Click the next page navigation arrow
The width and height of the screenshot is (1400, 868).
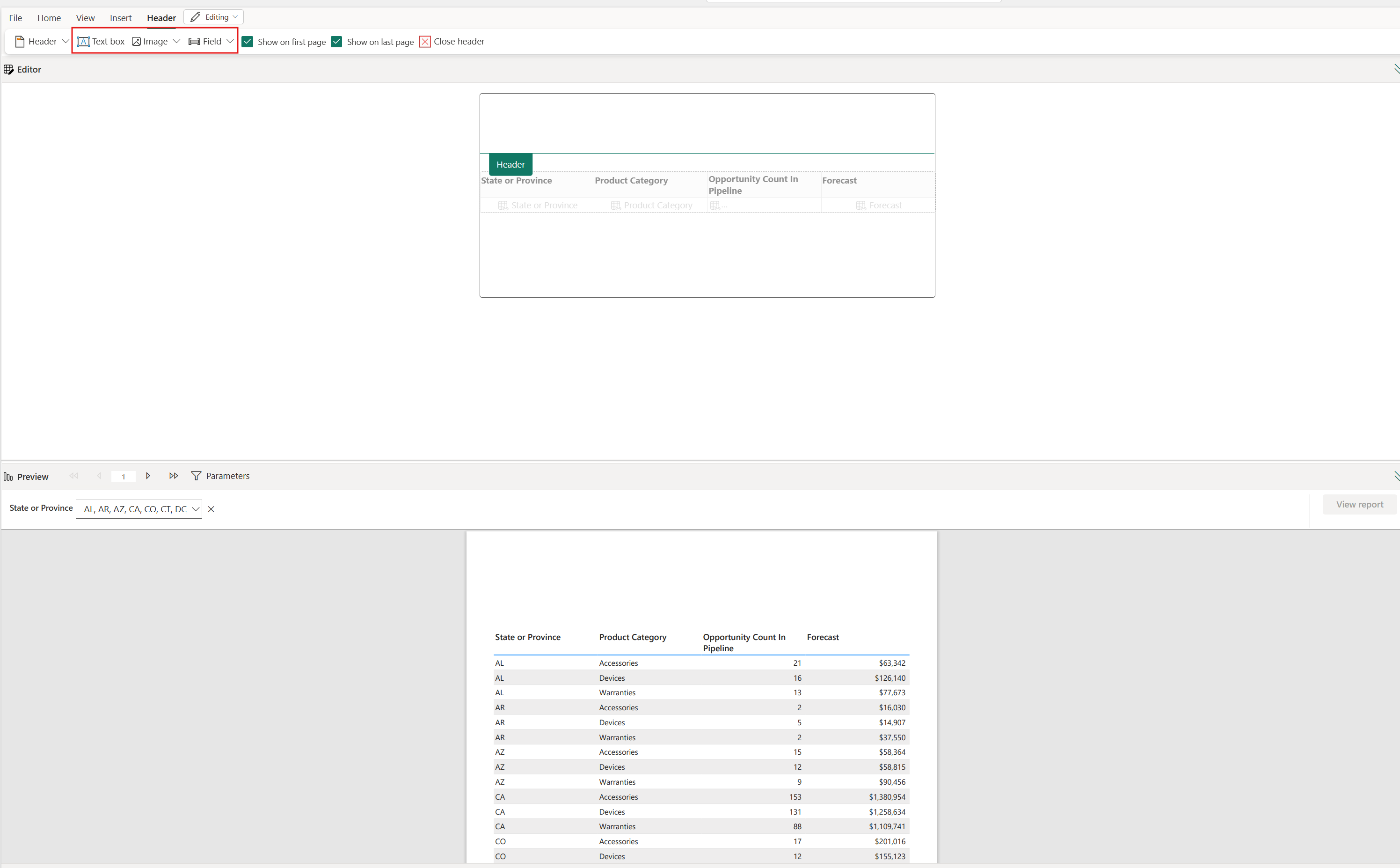coord(148,476)
